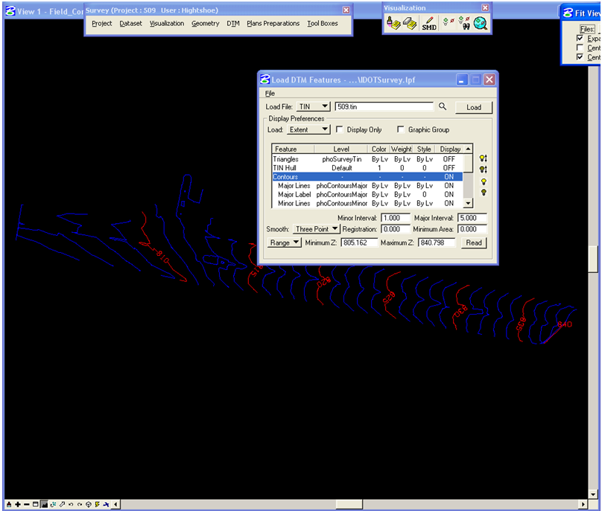Viewport: 602px width, 511px height.
Task: Select the Triangles feature row
Action: [368, 159]
